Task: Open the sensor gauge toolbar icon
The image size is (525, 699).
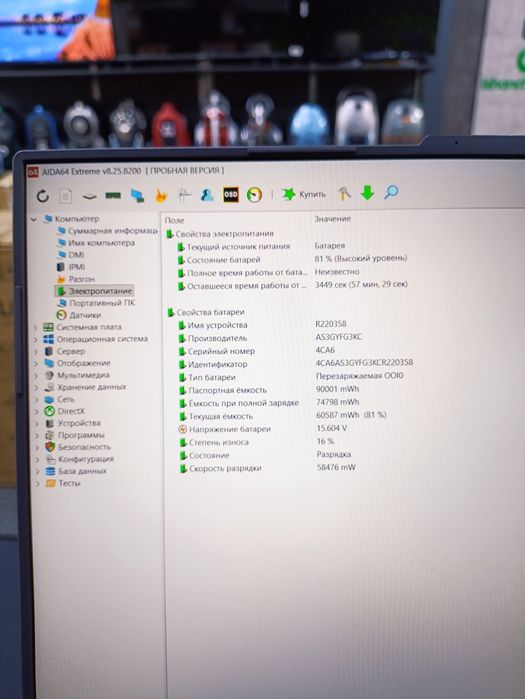Action: click(254, 195)
